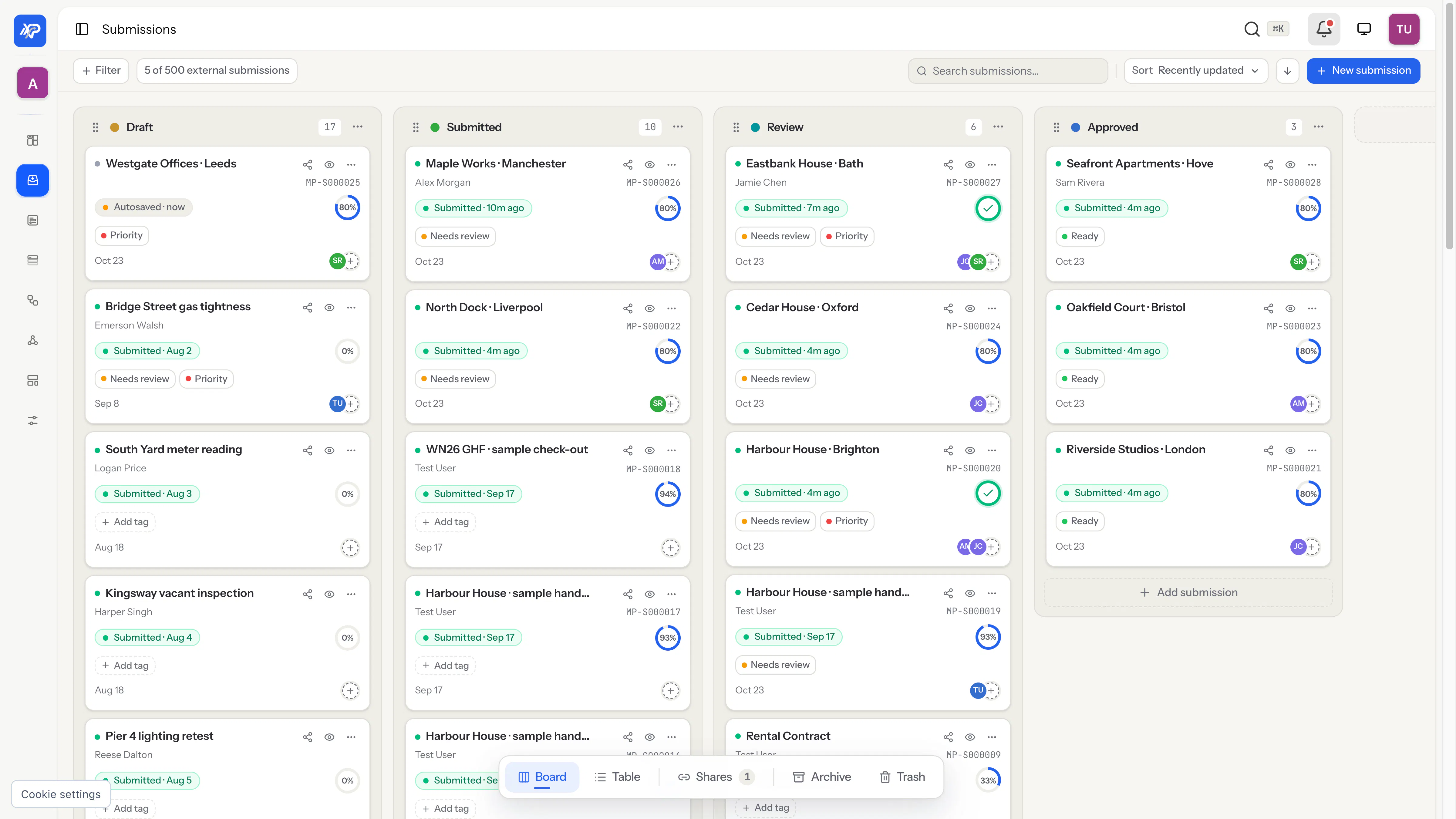This screenshot has height=819, width=1456.
Task: Click the Filter button
Action: pyautogui.click(x=101, y=71)
